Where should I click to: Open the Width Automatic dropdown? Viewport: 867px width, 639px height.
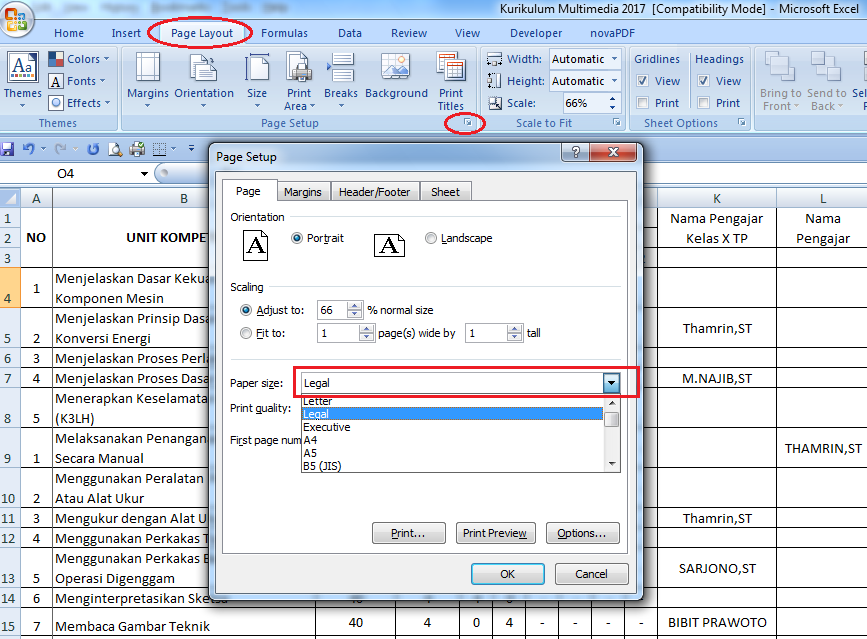tap(614, 58)
